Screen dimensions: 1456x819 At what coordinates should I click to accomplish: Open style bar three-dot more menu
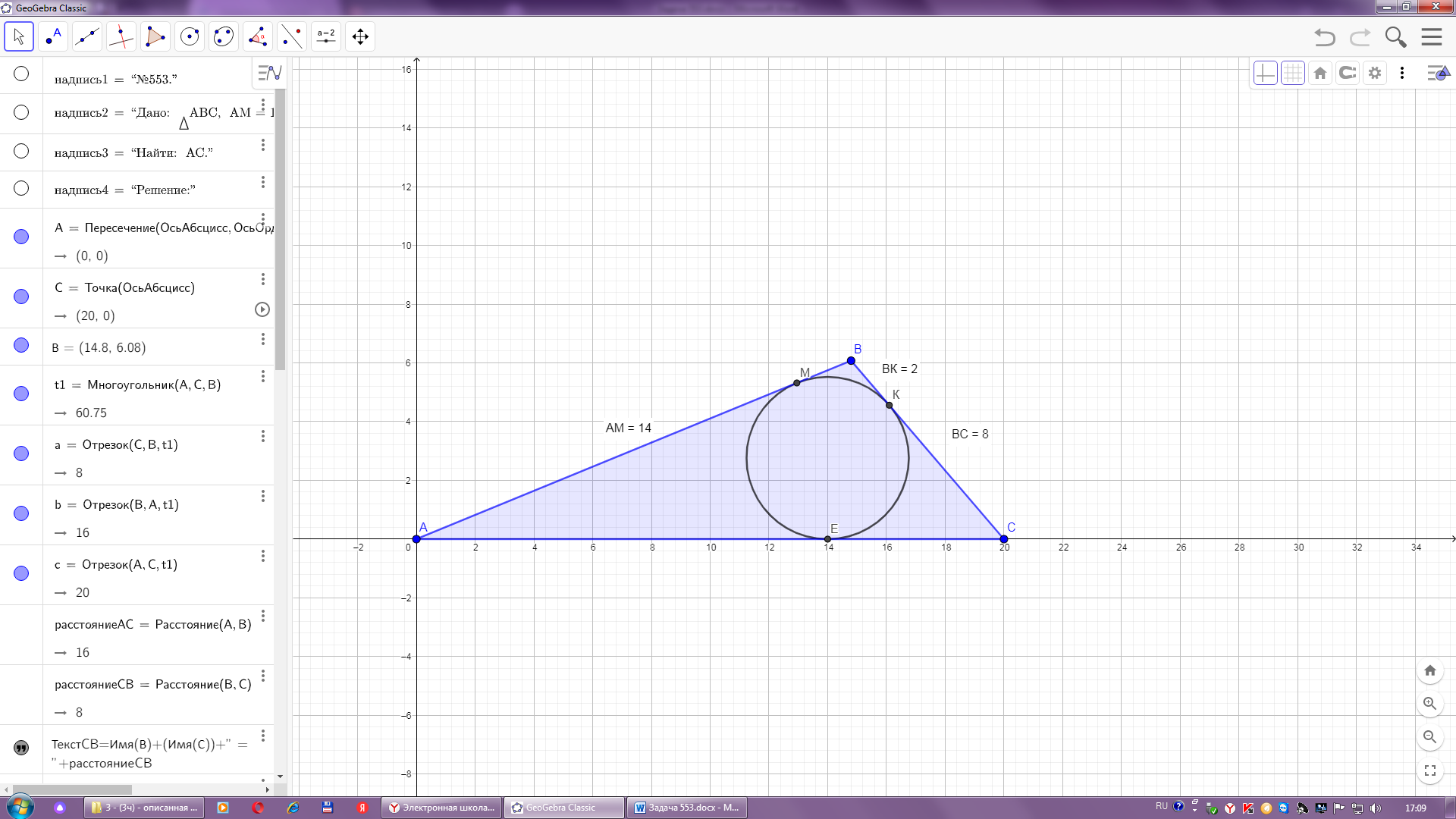pos(1402,73)
